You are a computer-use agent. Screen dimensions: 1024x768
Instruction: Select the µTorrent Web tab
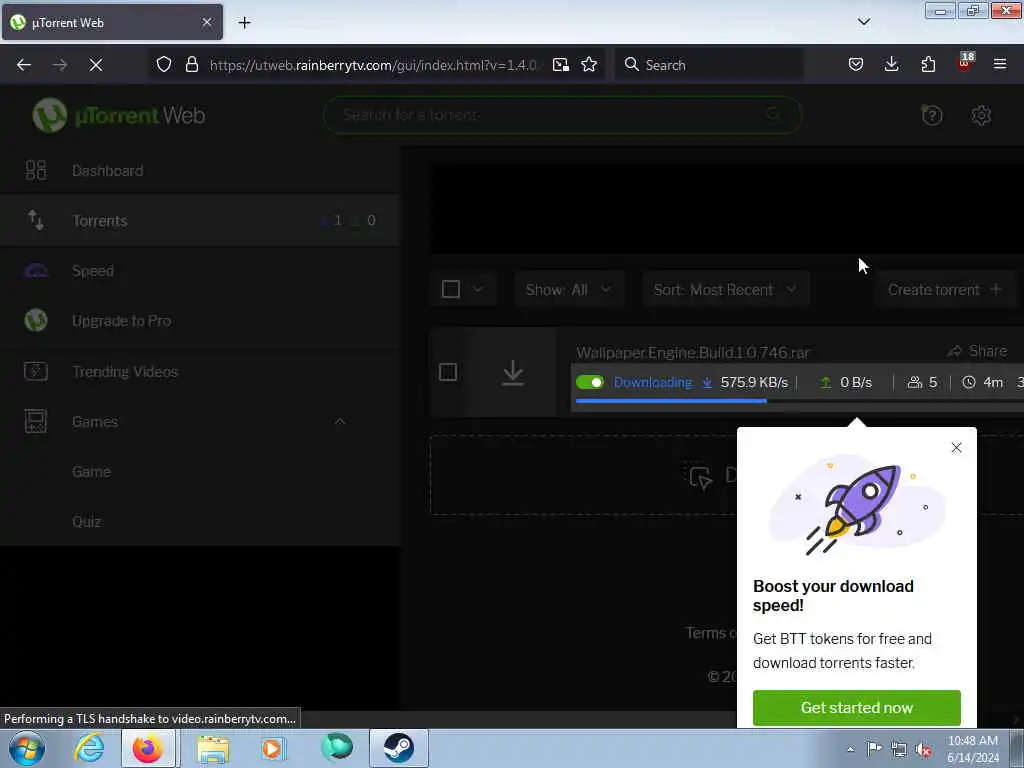112,22
